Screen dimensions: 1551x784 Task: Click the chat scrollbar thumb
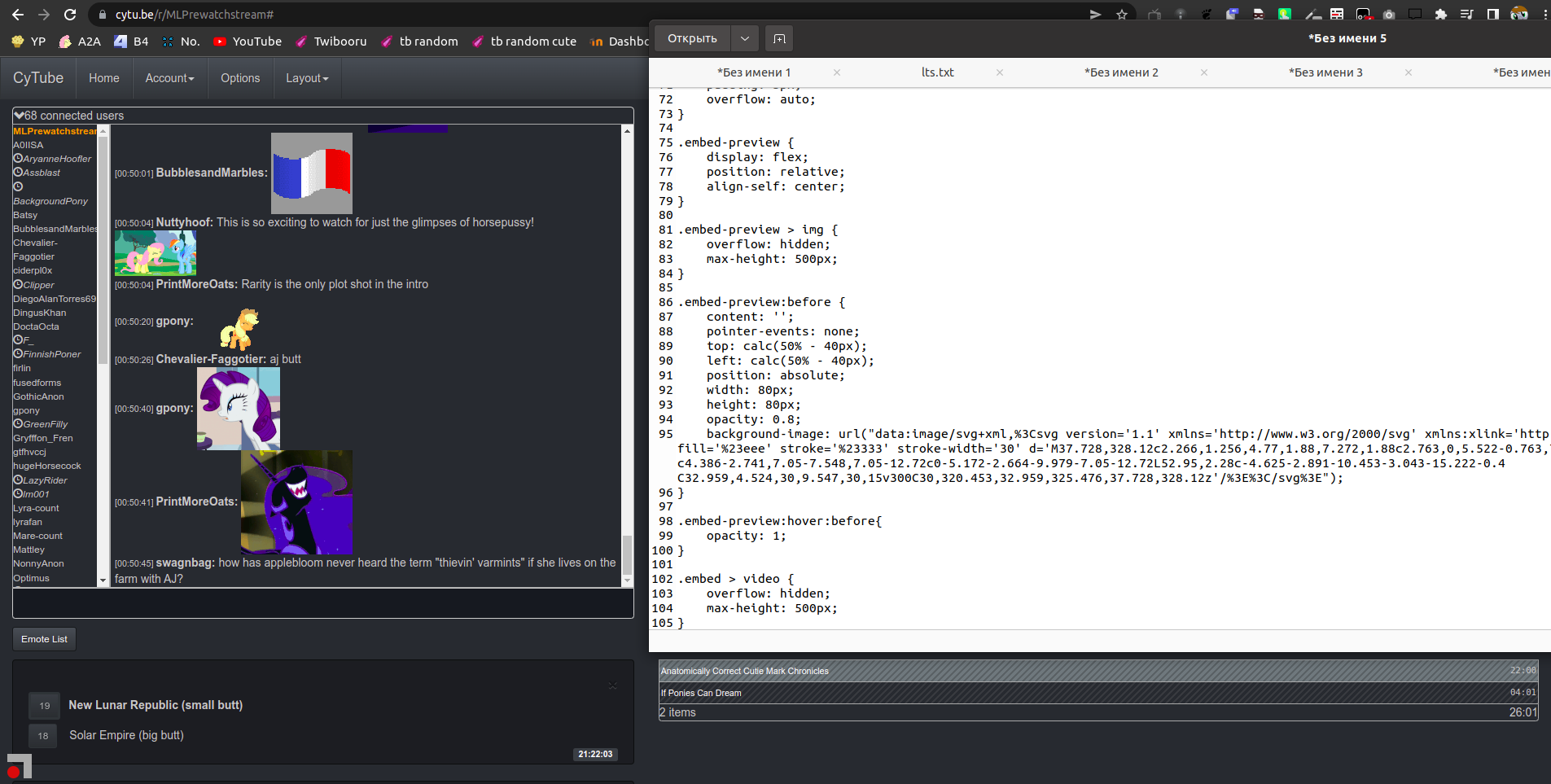click(627, 554)
